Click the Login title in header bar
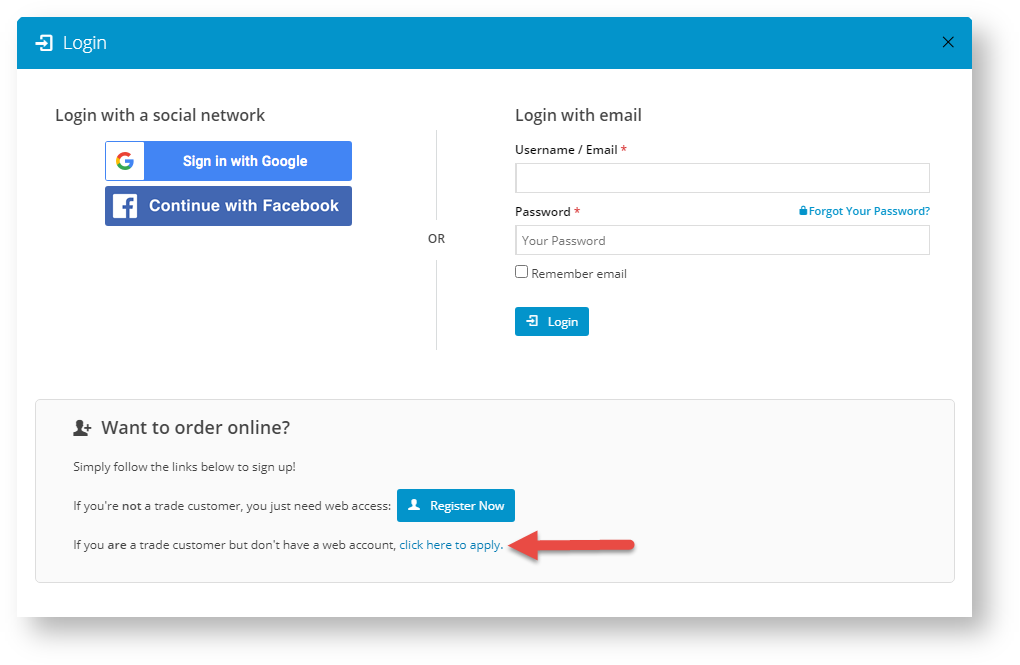 tap(85, 43)
